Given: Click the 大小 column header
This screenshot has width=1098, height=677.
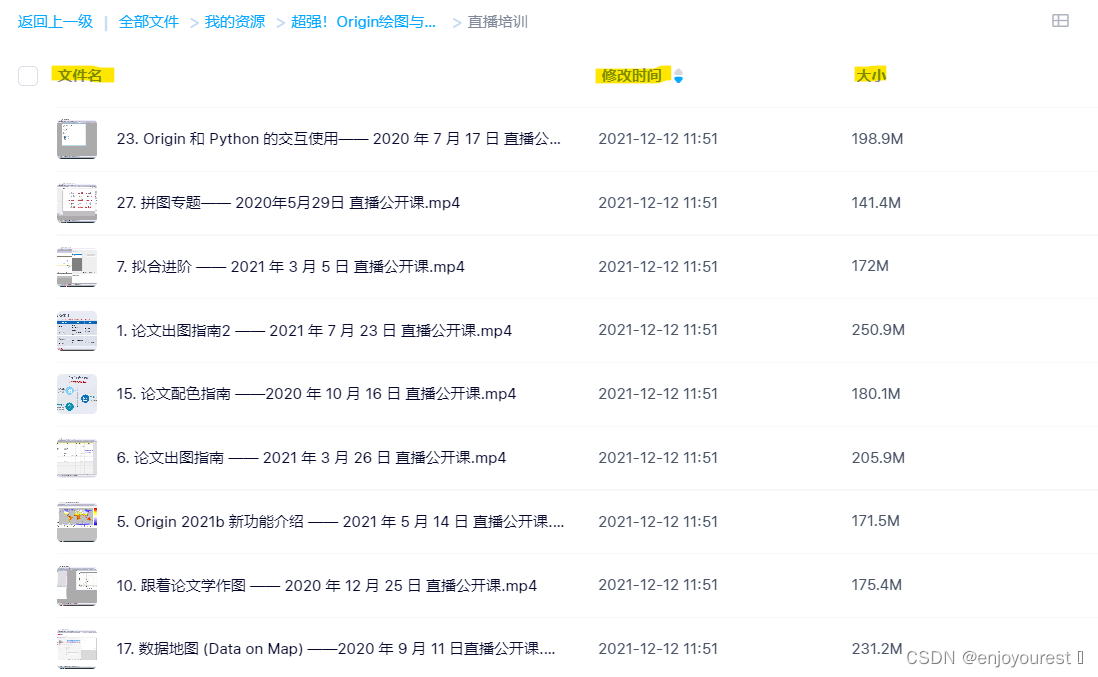Looking at the screenshot, I should coord(870,74).
